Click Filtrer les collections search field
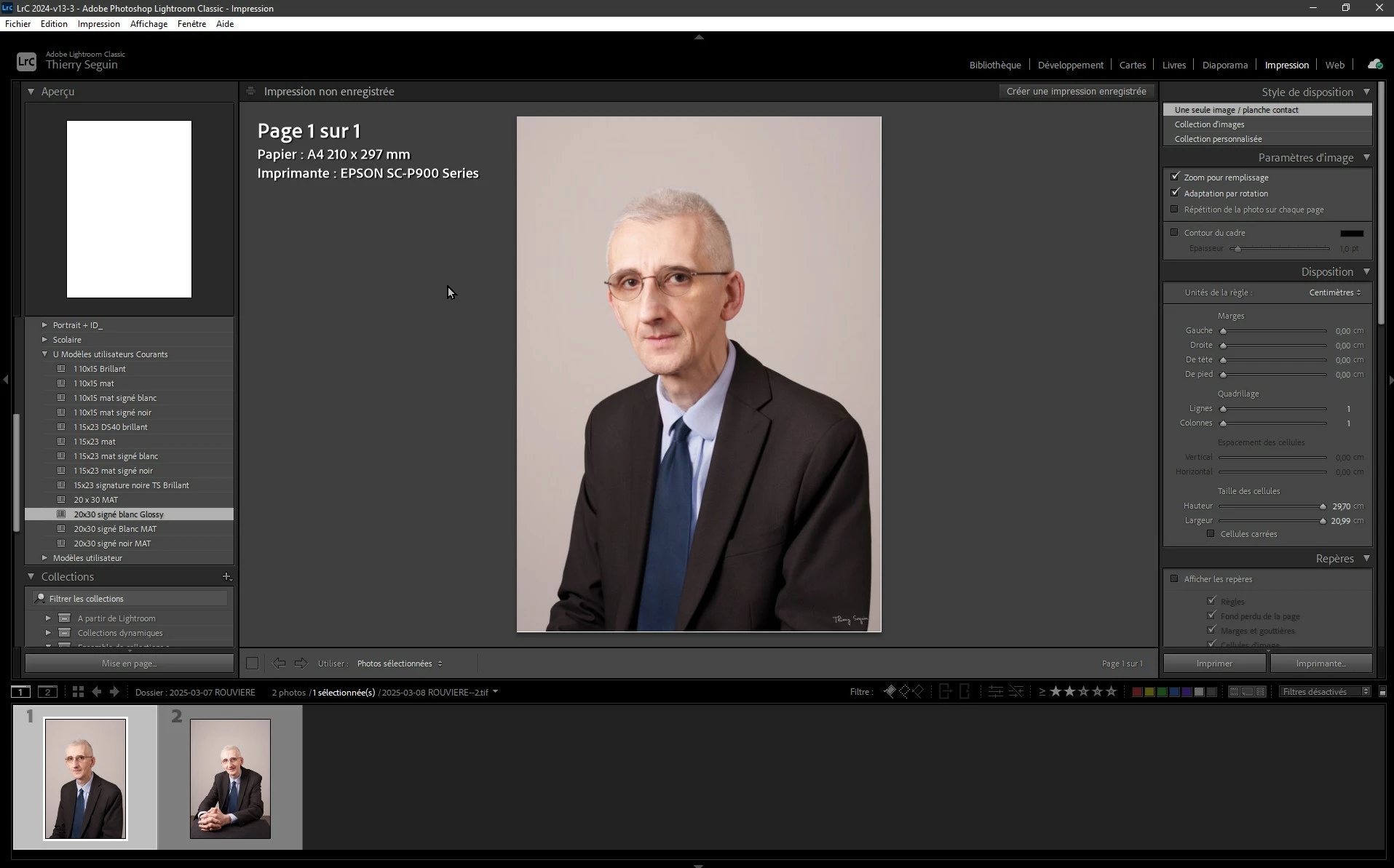Screen dimensions: 1394x868 click(x=130, y=598)
